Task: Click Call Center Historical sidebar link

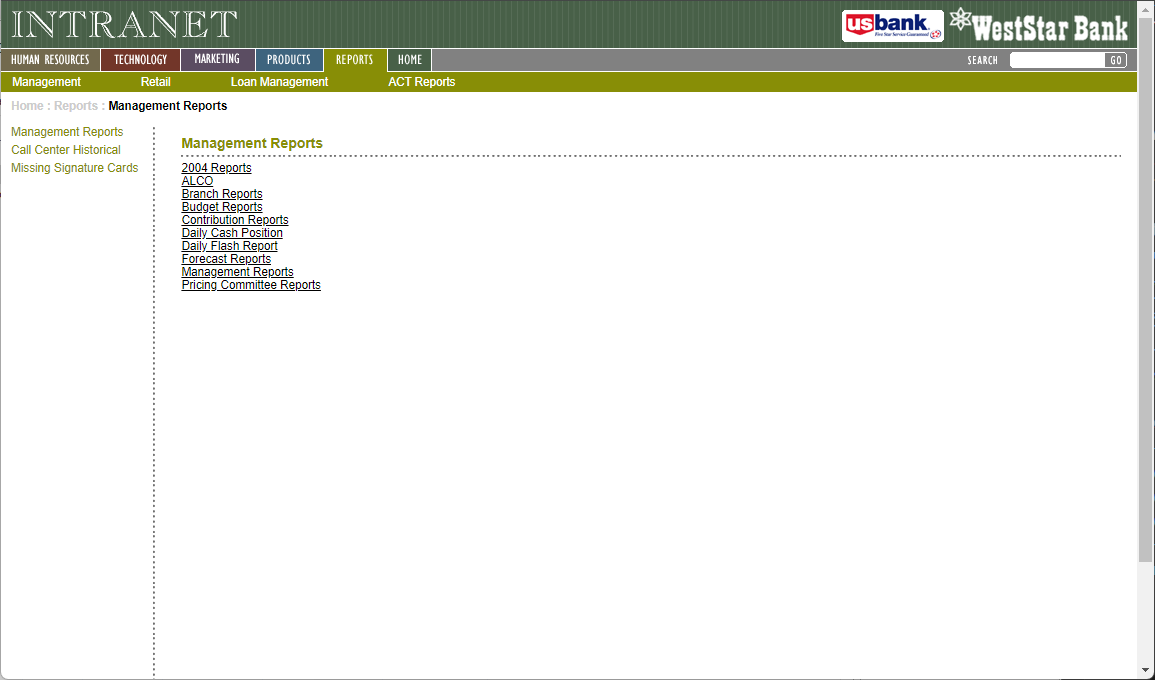Action: tap(66, 150)
